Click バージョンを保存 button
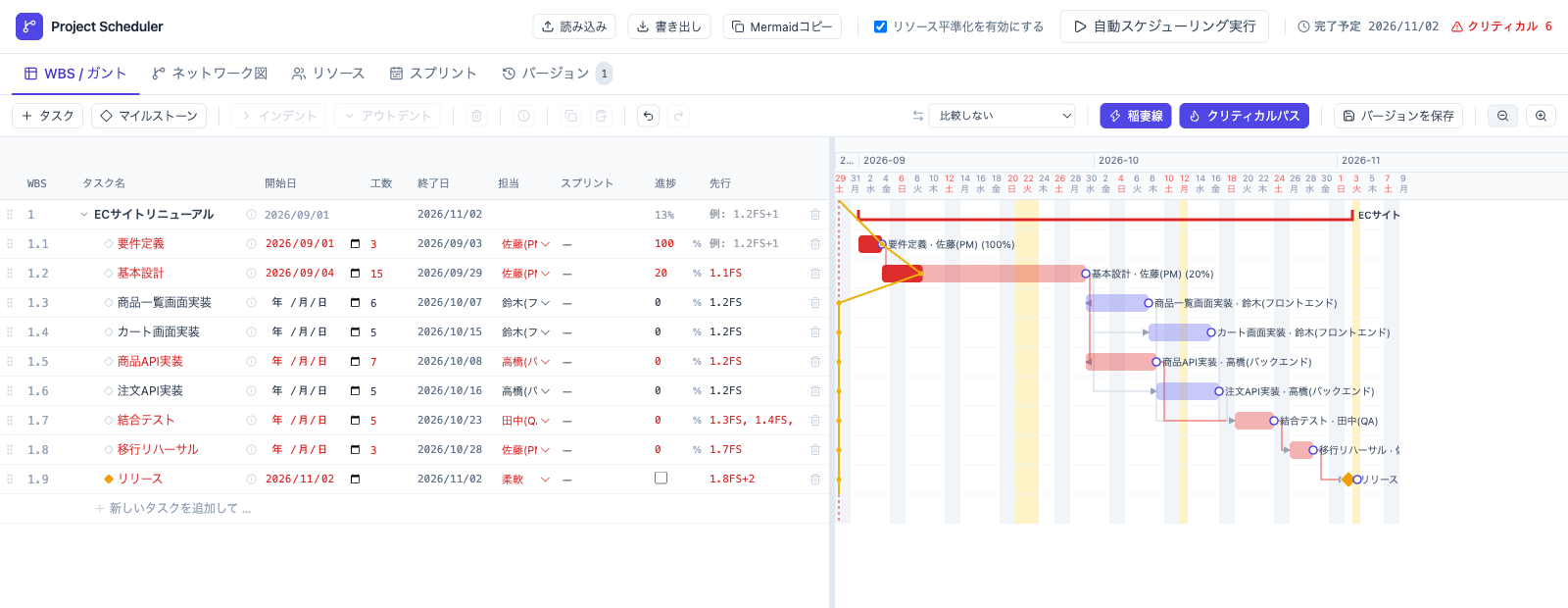The width and height of the screenshot is (1568, 608). click(1398, 116)
